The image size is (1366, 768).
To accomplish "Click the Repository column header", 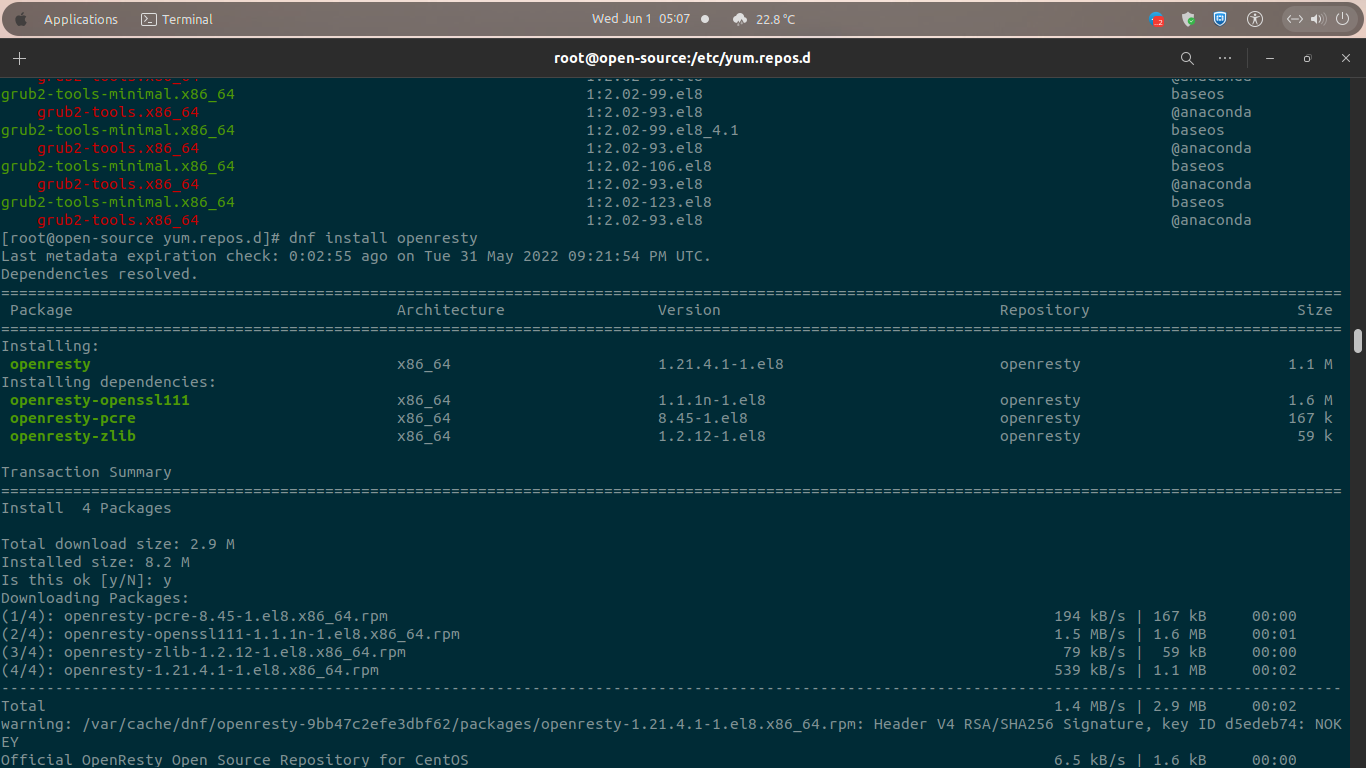I will click(1044, 310).
